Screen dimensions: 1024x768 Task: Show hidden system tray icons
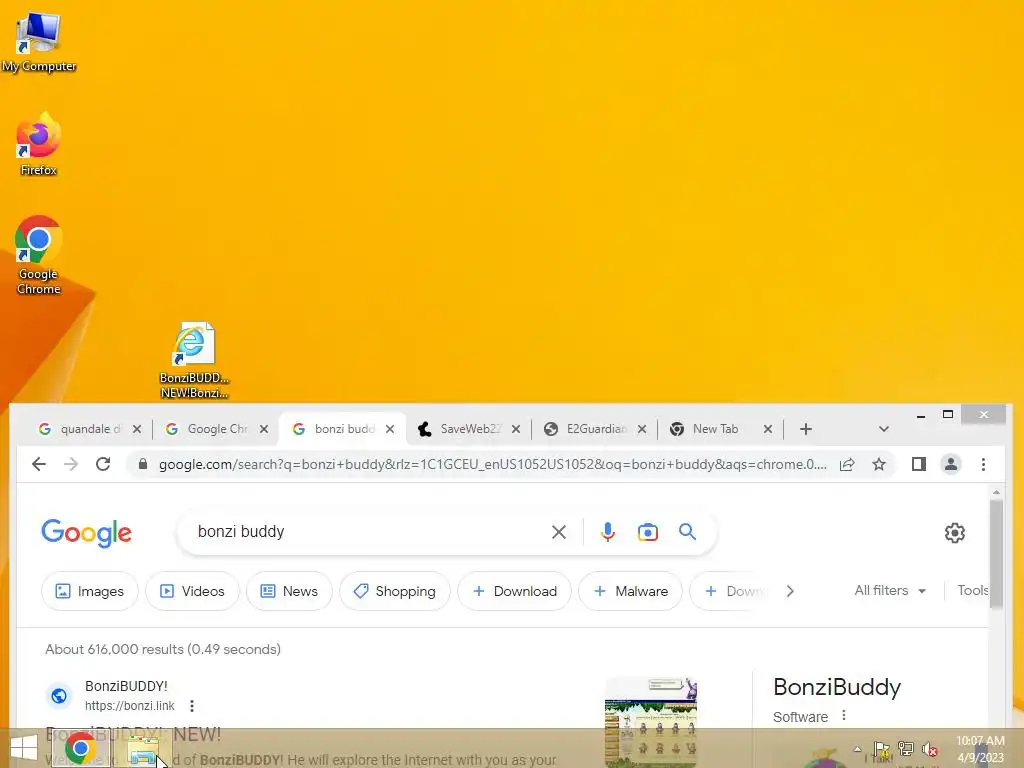coord(857,749)
